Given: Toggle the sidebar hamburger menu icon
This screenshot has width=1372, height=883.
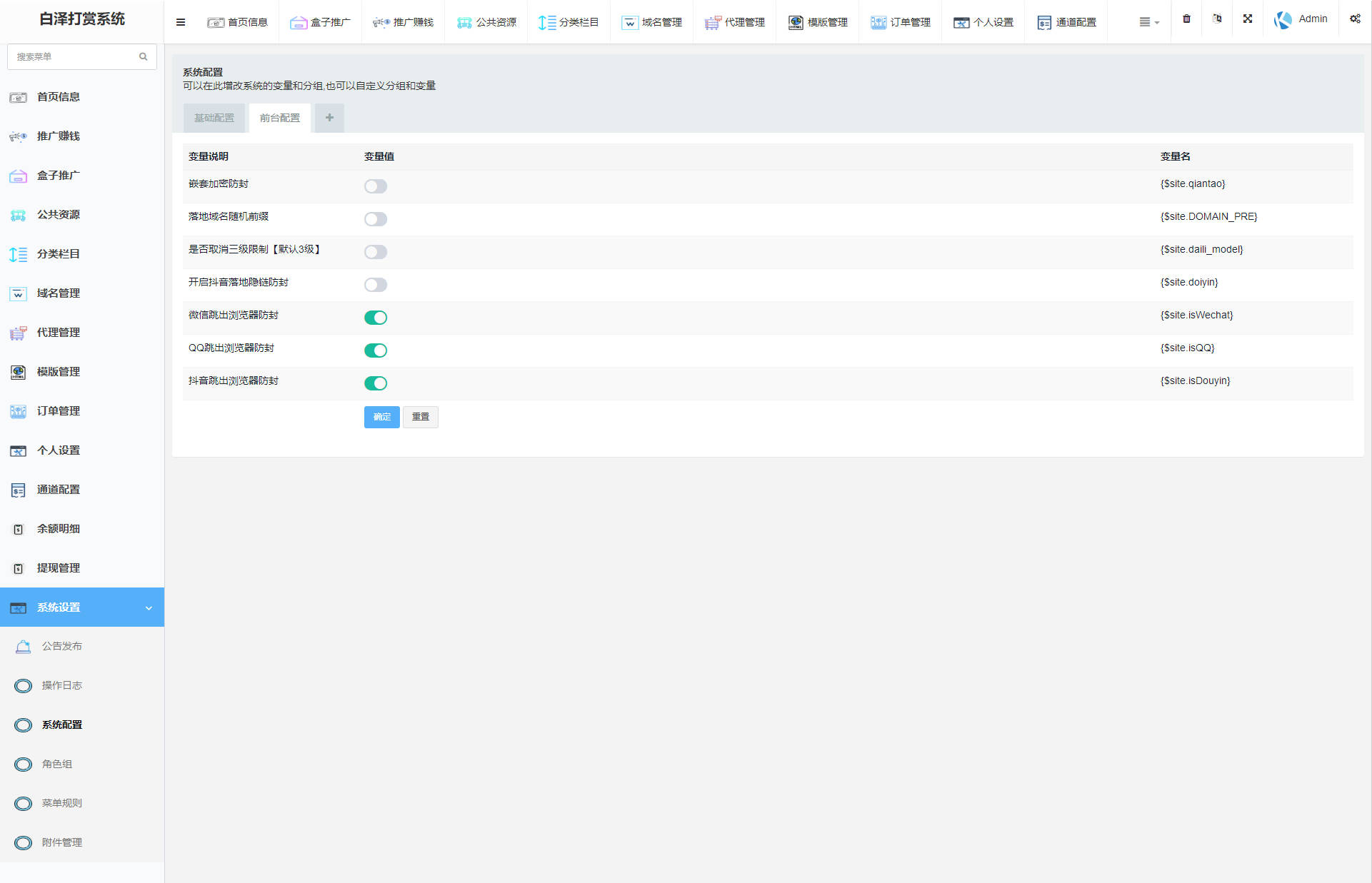Looking at the screenshot, I should point(181,22).
